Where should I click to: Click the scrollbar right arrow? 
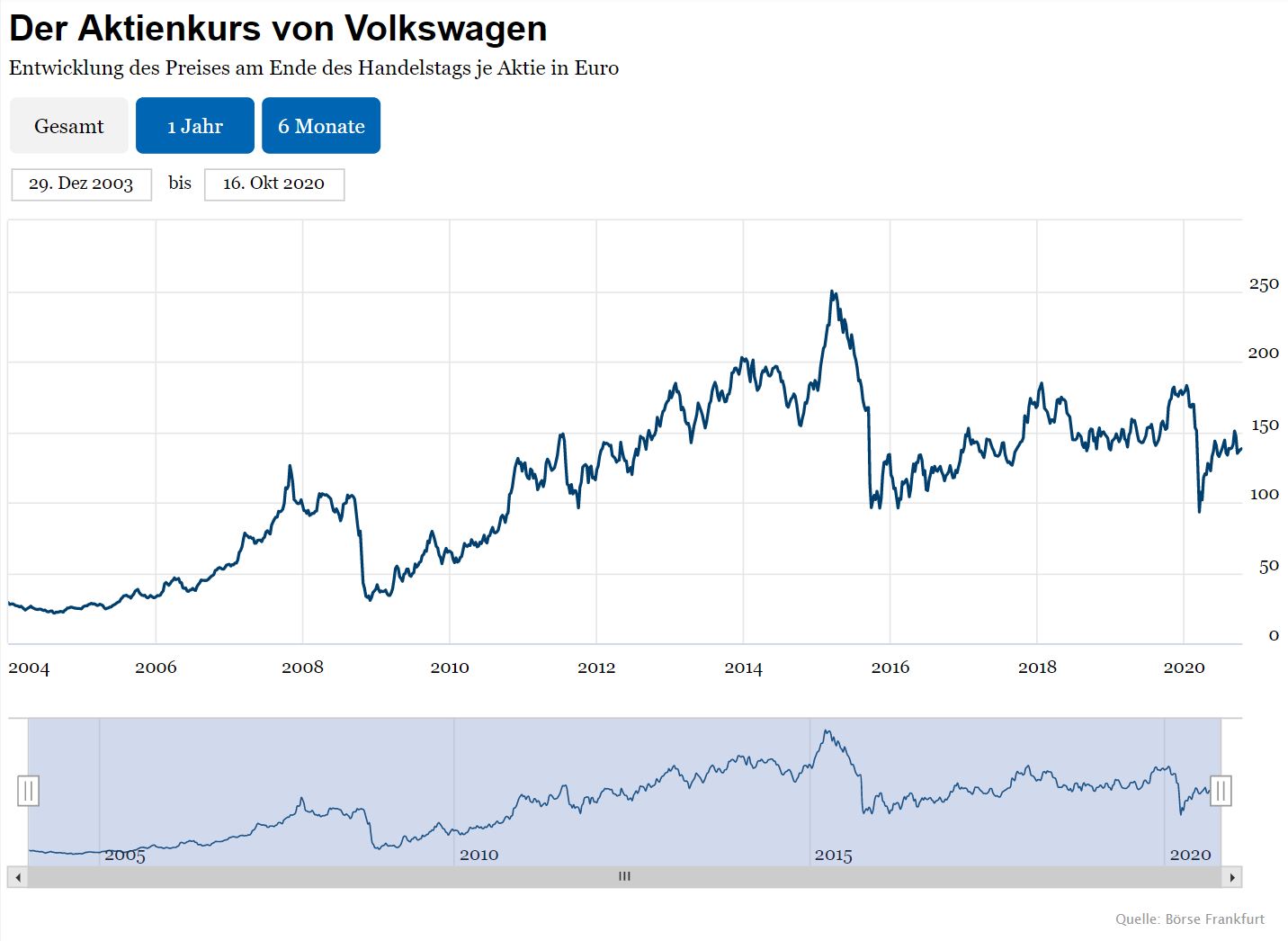click(x=1232, y=877)
